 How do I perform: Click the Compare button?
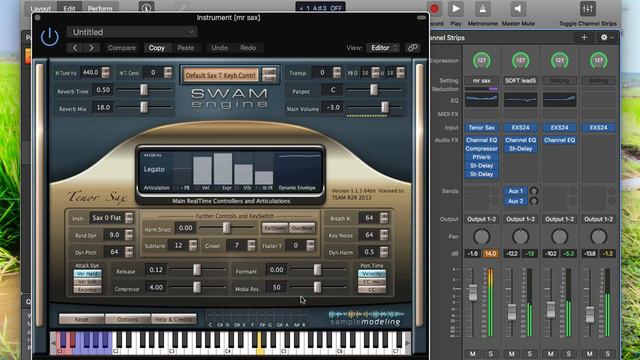tap(122, 48)
